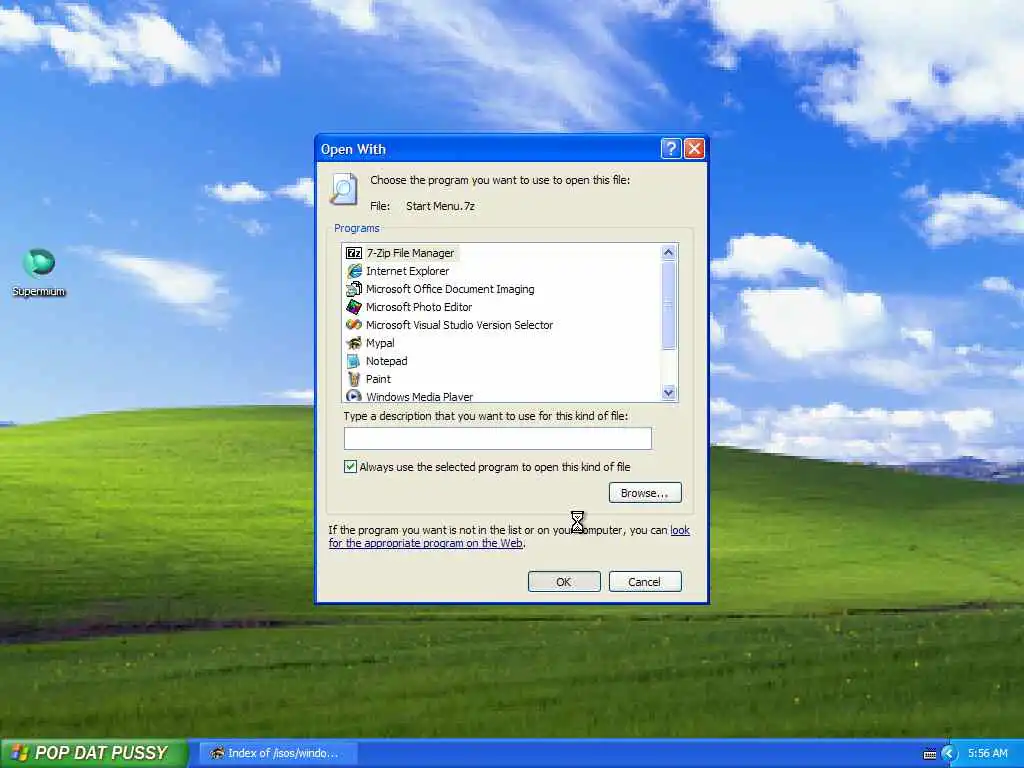Screen dimensions: 1024x768
Task: Uncheck Always use the selected program checkbox
Action: point(351,466)
